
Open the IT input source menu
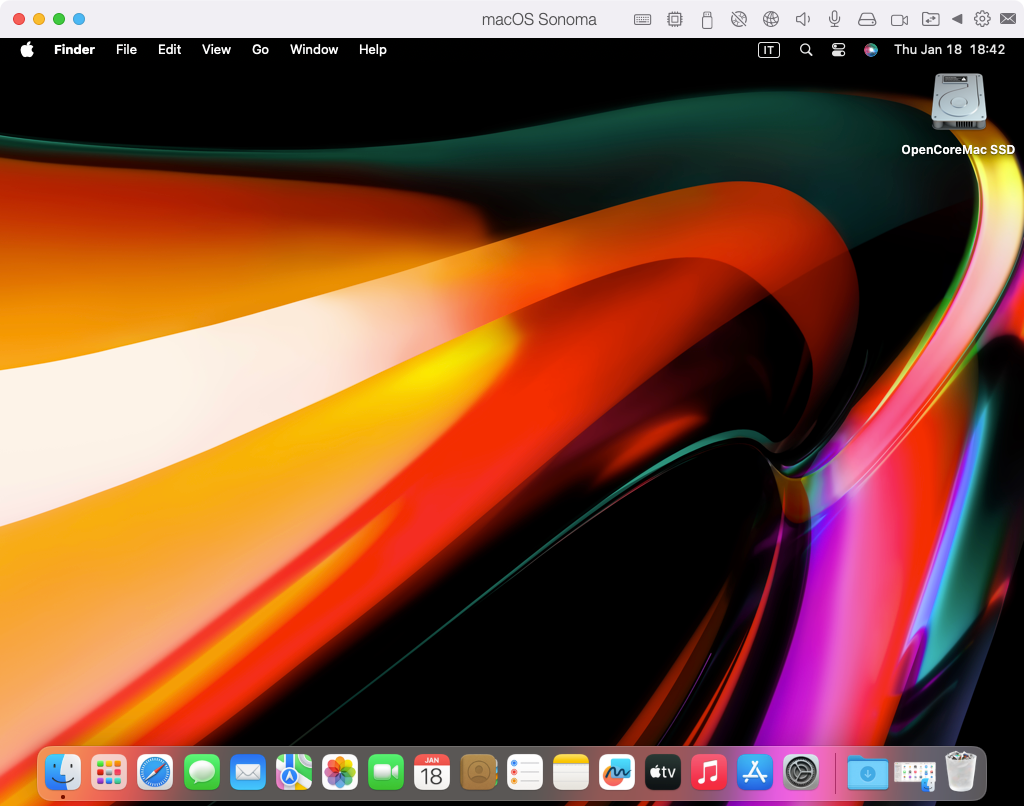768,50
